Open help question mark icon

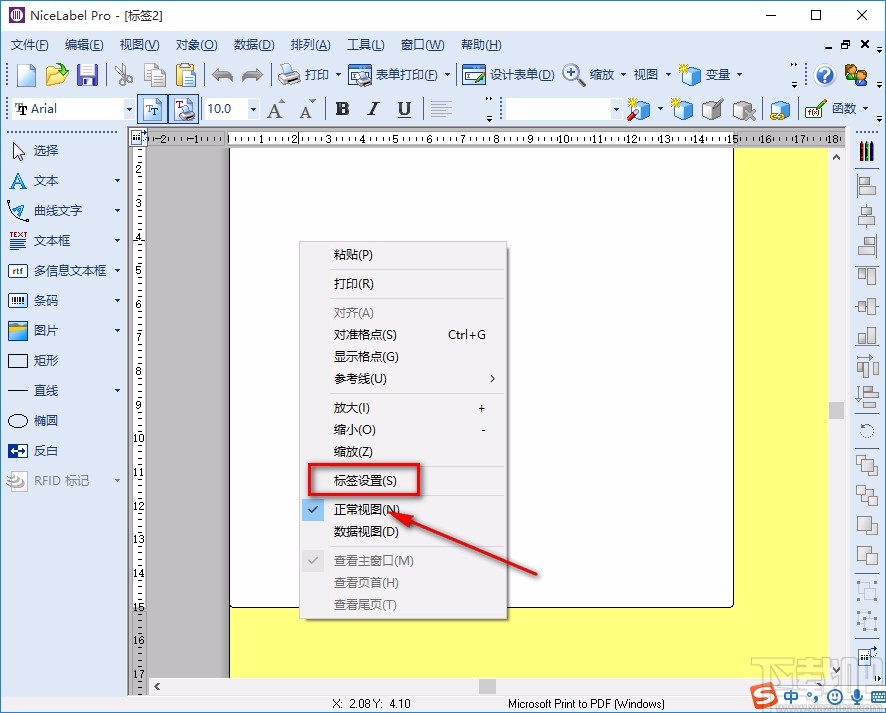[824, 75]
